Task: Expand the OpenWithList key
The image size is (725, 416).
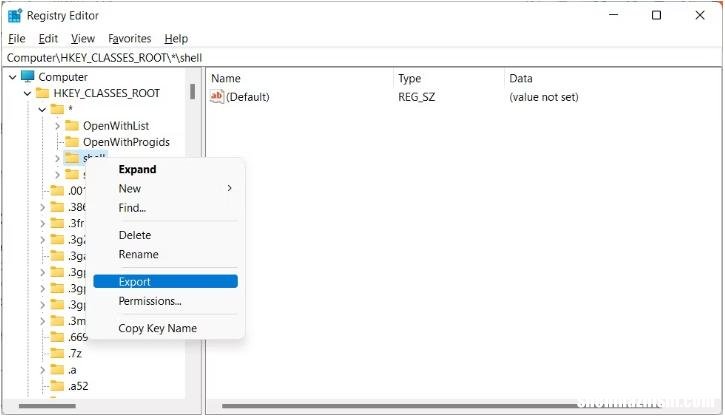Action: [57, 126]
